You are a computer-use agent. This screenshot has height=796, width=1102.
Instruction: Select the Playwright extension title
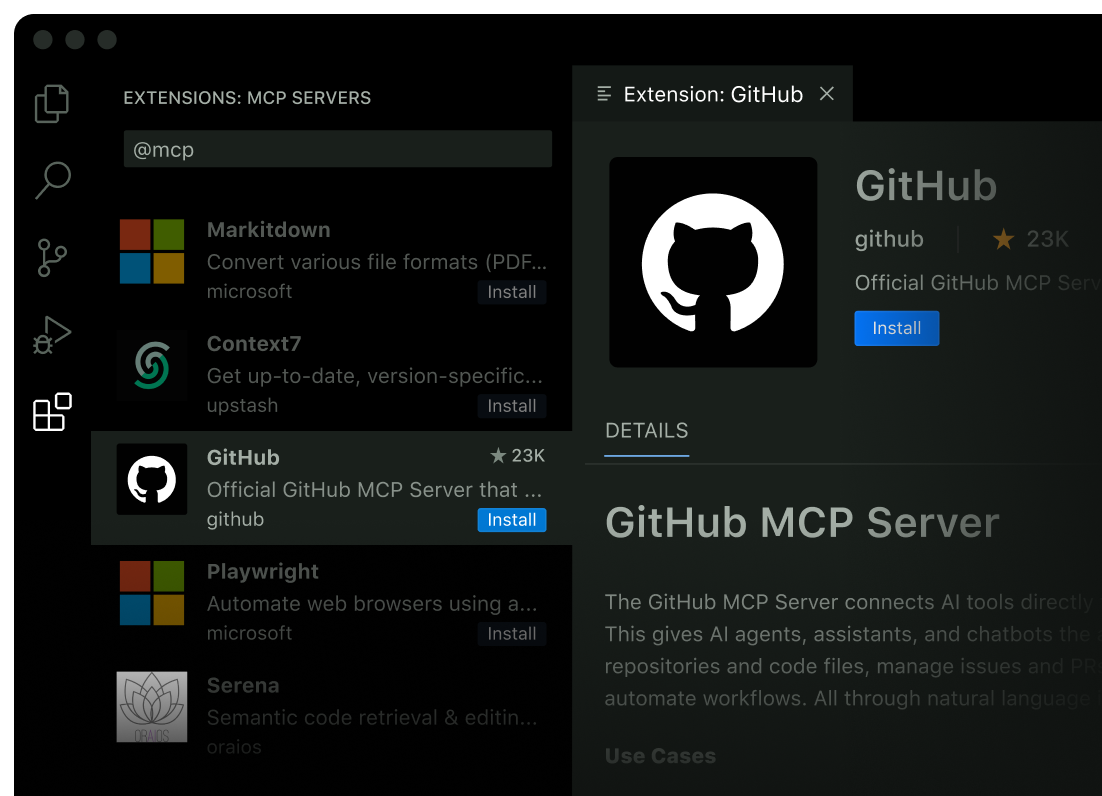263,572
